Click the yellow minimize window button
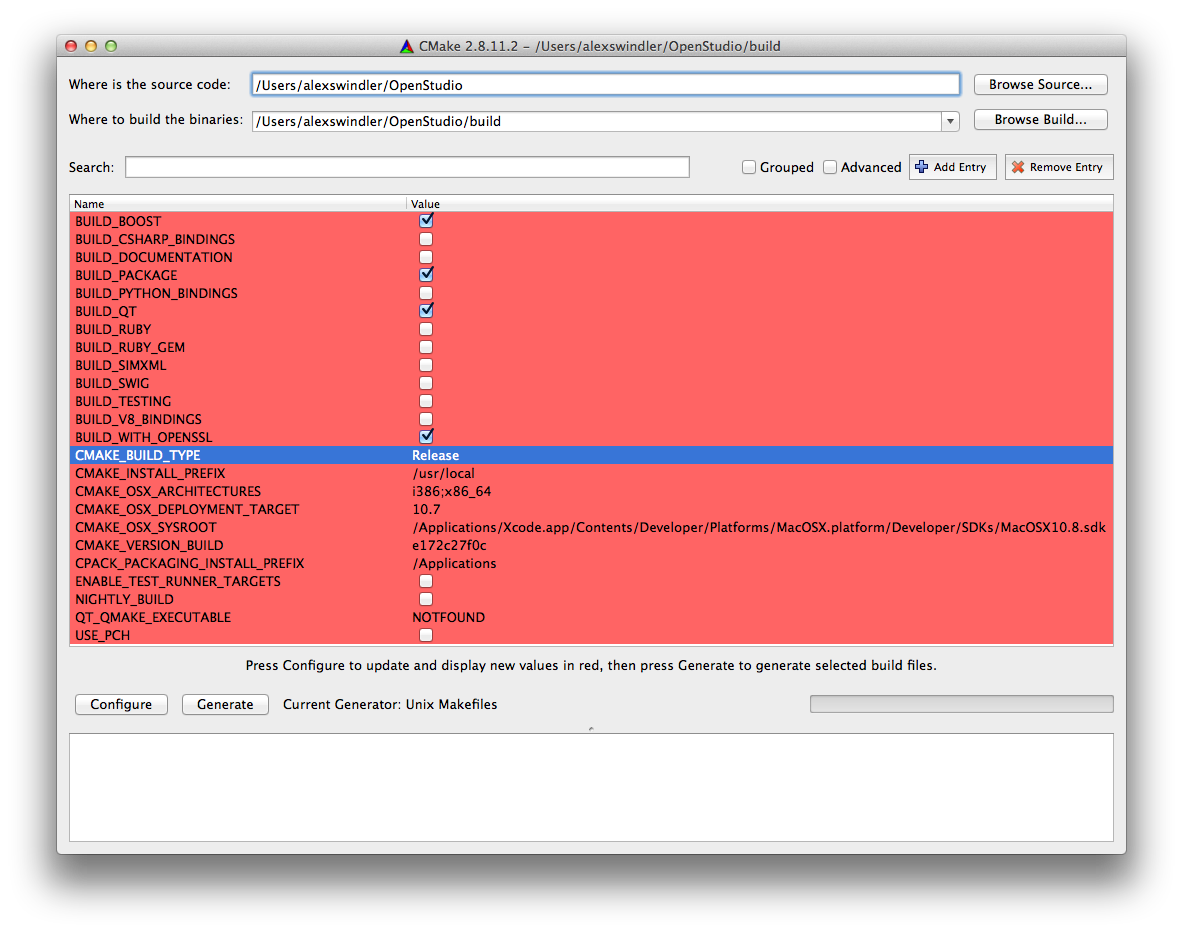Image resolution: width=1183 pixels, height=933 pixels. [x=91, y=46]
